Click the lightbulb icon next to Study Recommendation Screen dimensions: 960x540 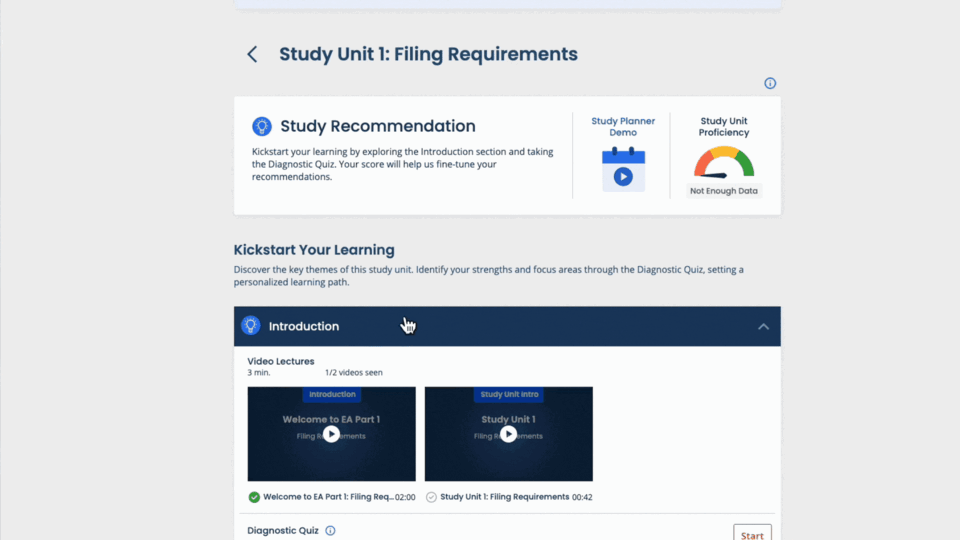click(x=262, y=126)
